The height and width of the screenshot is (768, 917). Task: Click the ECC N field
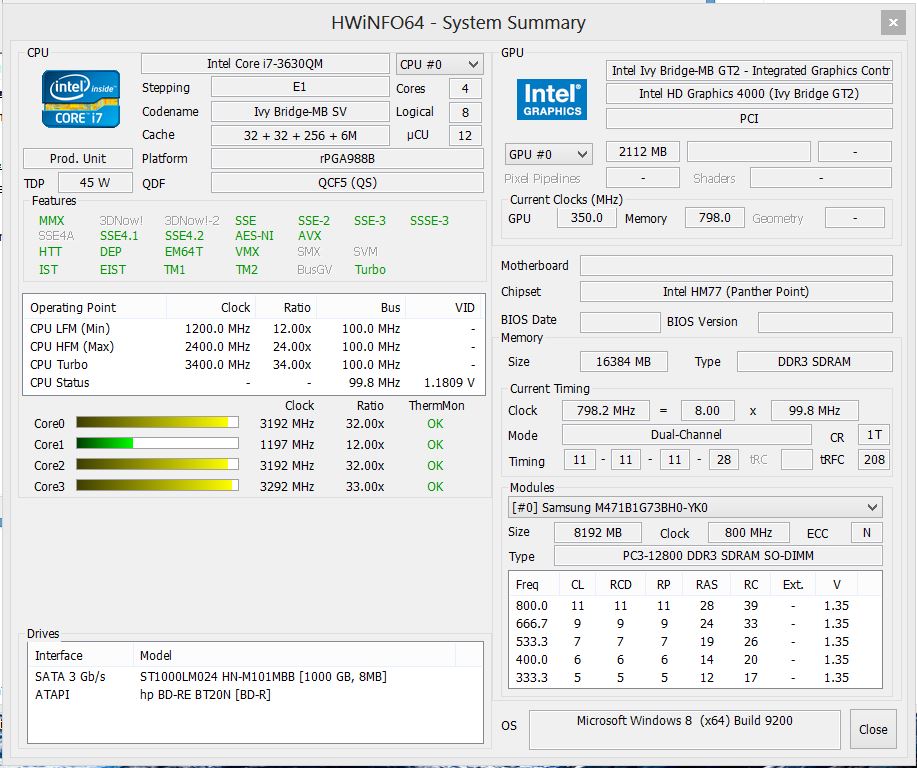coord(867,533)
